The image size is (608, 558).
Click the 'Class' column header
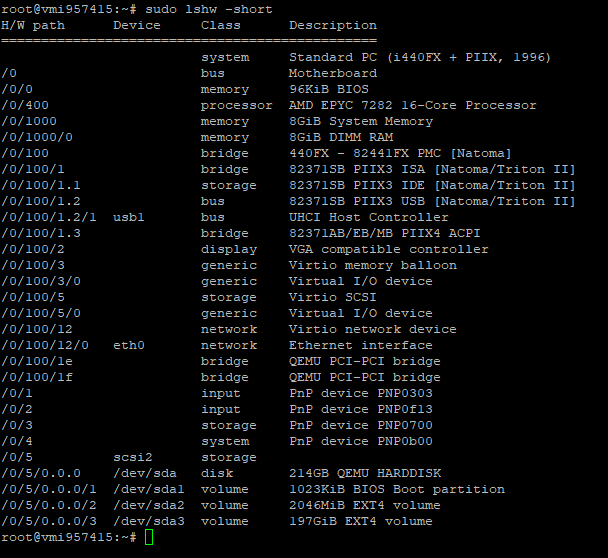click(x=221, y=25)
